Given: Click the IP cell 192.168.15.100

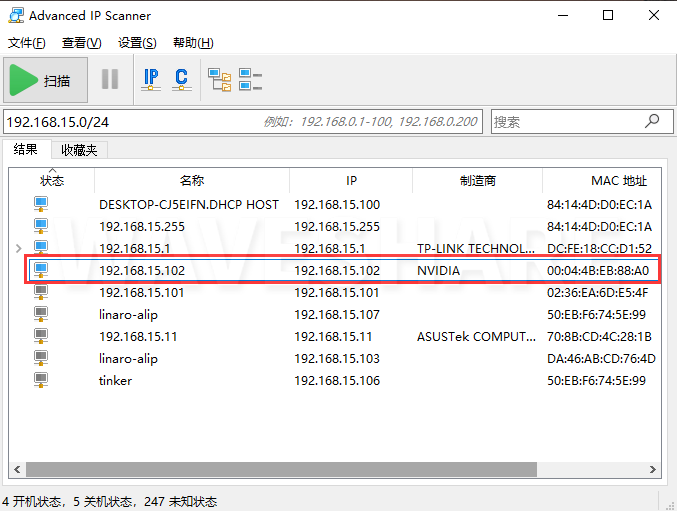Looking at the screenshot, I should coord(337,205).
